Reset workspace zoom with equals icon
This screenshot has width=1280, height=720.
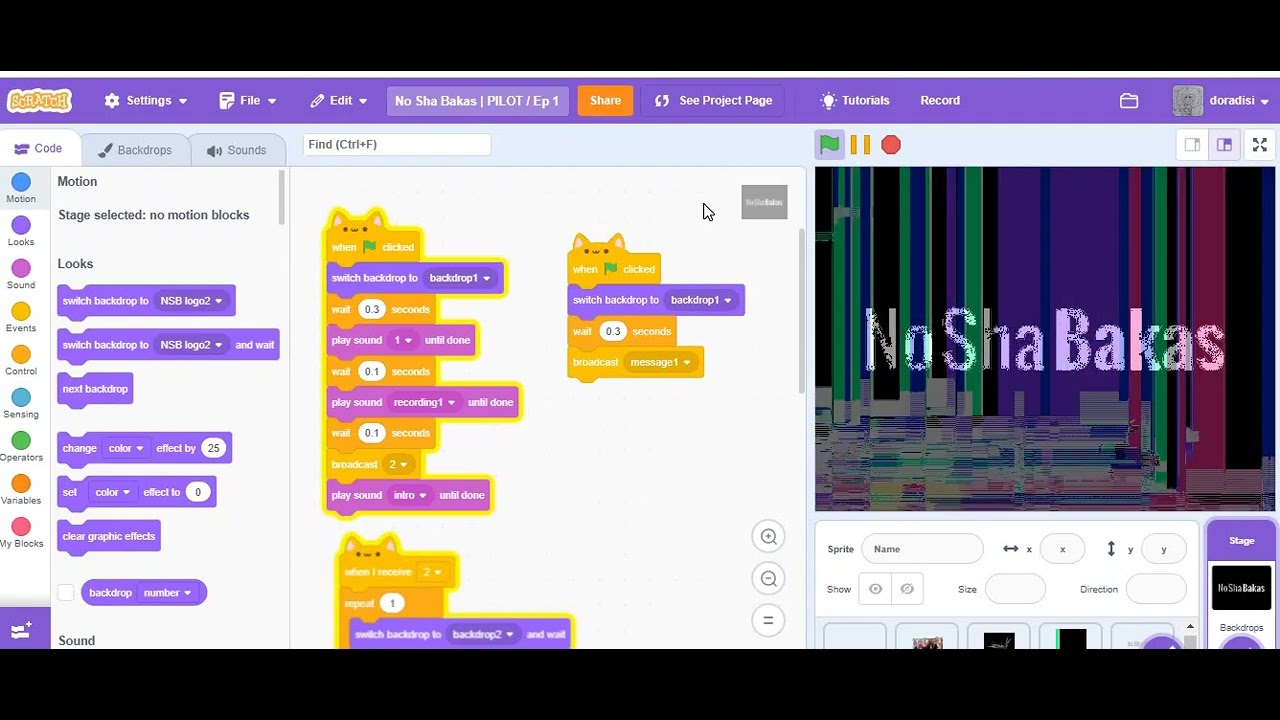coord(768,620)
